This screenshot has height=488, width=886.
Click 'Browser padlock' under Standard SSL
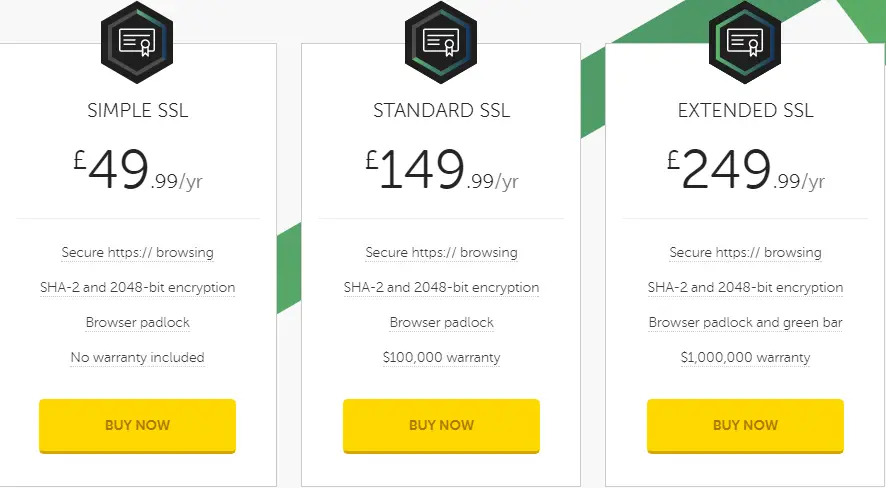441,323
